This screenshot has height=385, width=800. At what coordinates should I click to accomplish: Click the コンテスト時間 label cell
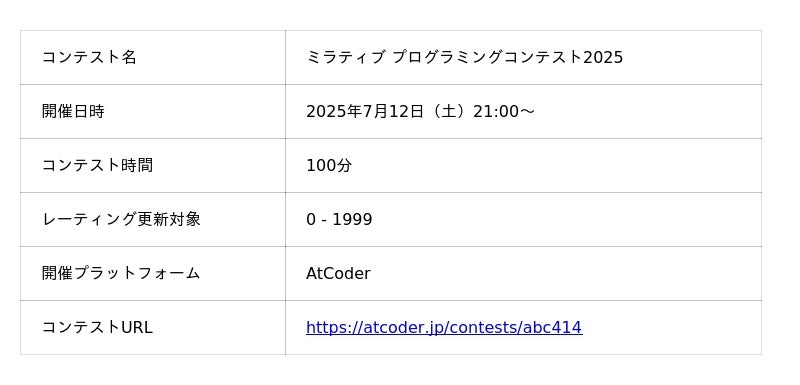(x=153, y=165)
